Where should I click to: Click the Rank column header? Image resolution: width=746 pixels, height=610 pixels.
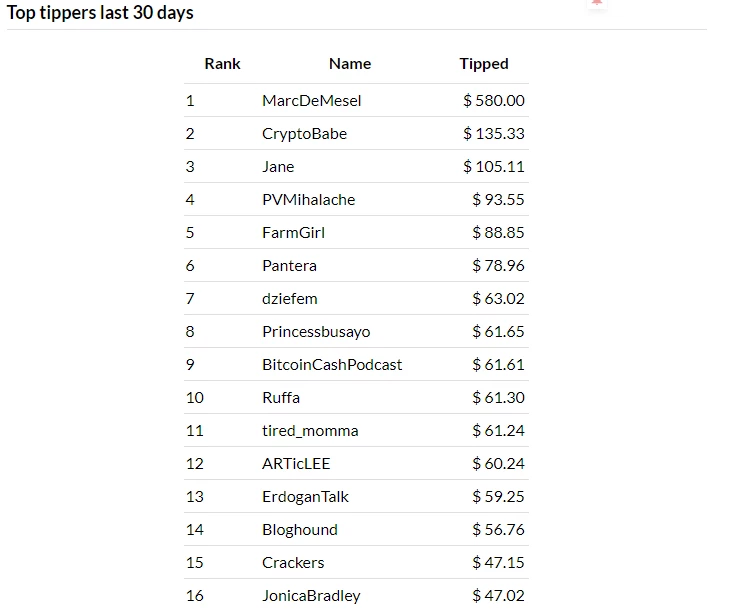pyautogui.click(x=222, y=64)
